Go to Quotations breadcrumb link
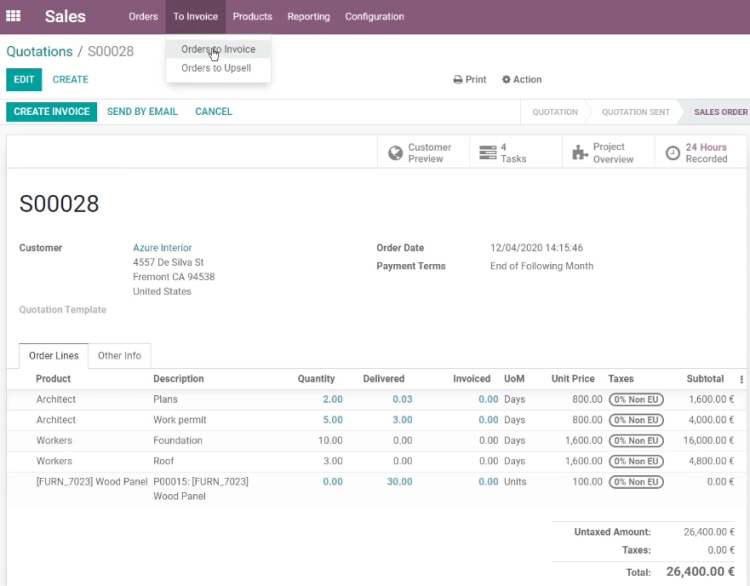Viewport: 750px width, 586px height. (x=39, y=52)
